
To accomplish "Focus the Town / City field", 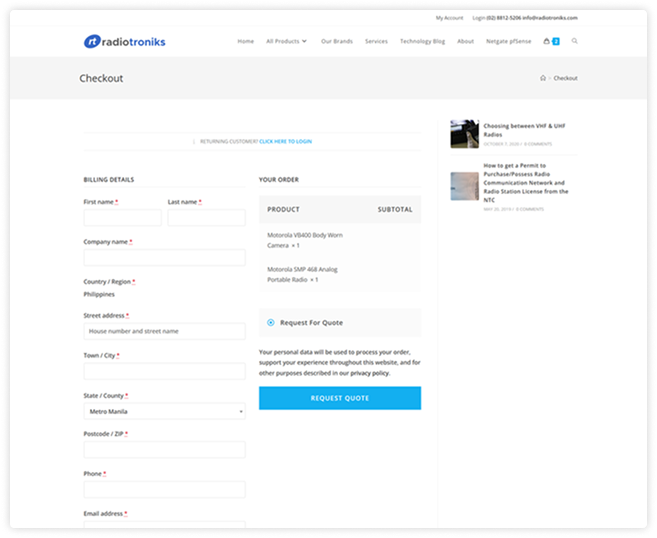I will click(x=164, y=371).
